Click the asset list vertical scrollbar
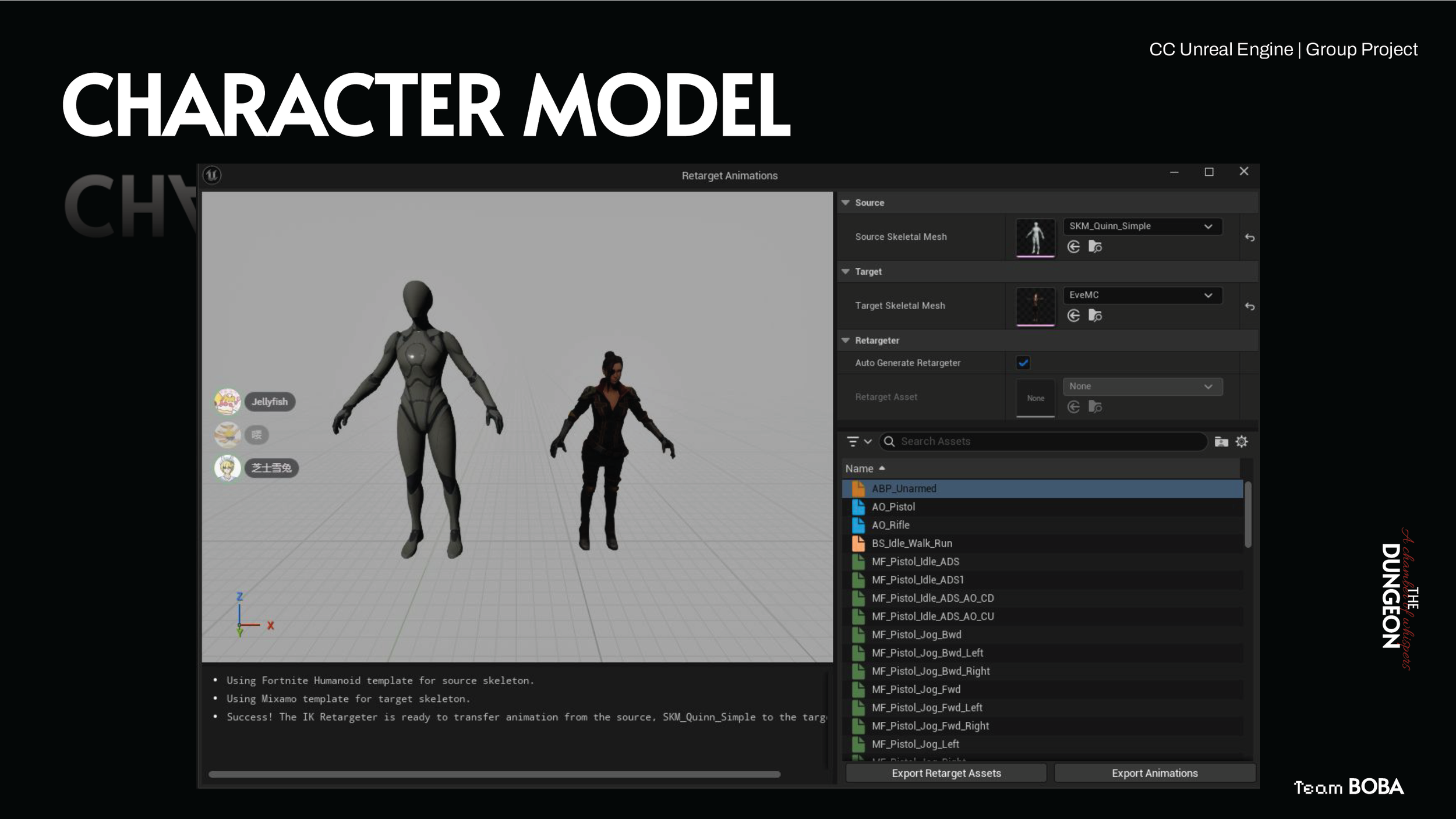The width and height of the screenshot is (1456, 819). (x=1248, y=515)
